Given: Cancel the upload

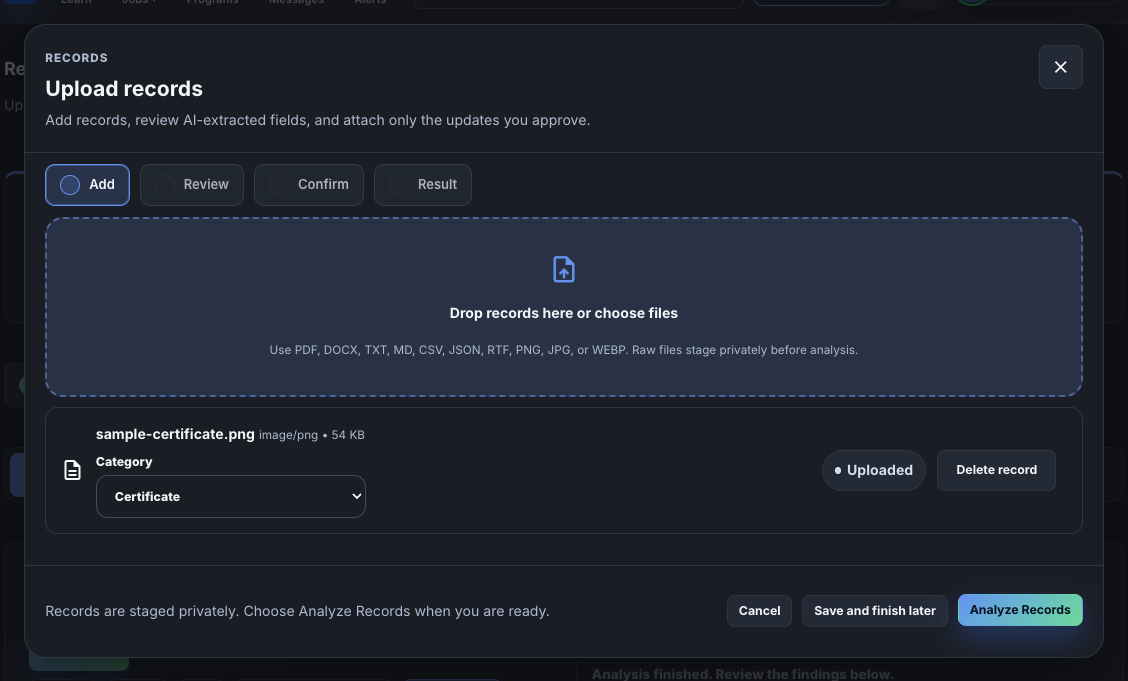Looking at the screenshot, I should tap(759, 611).
